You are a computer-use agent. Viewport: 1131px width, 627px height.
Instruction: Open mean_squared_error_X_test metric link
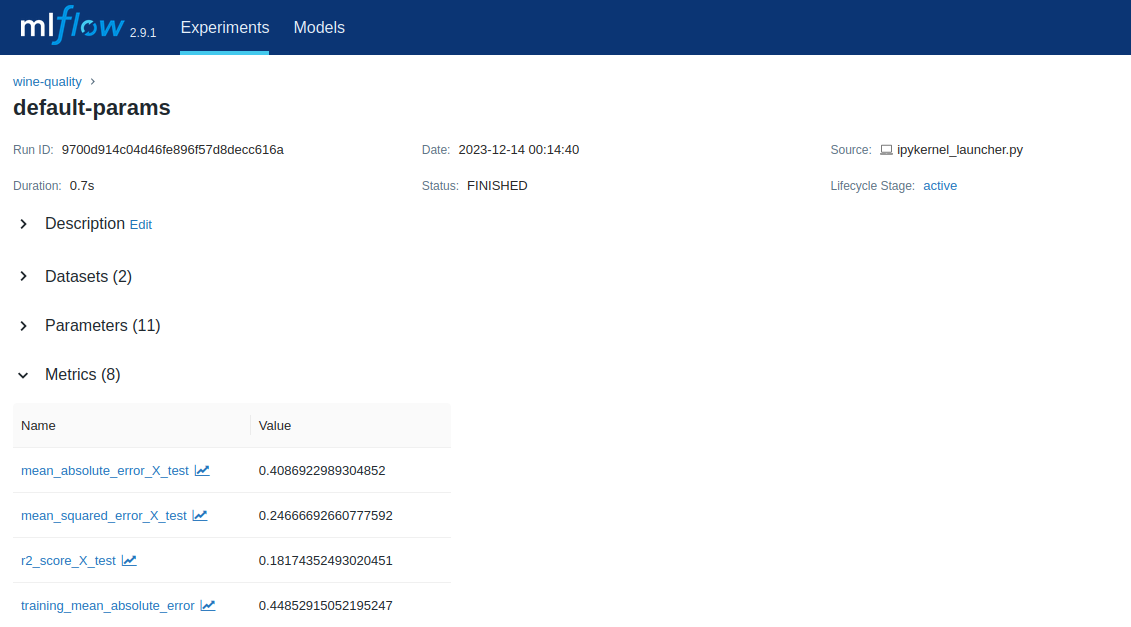(x=104, y=516)
